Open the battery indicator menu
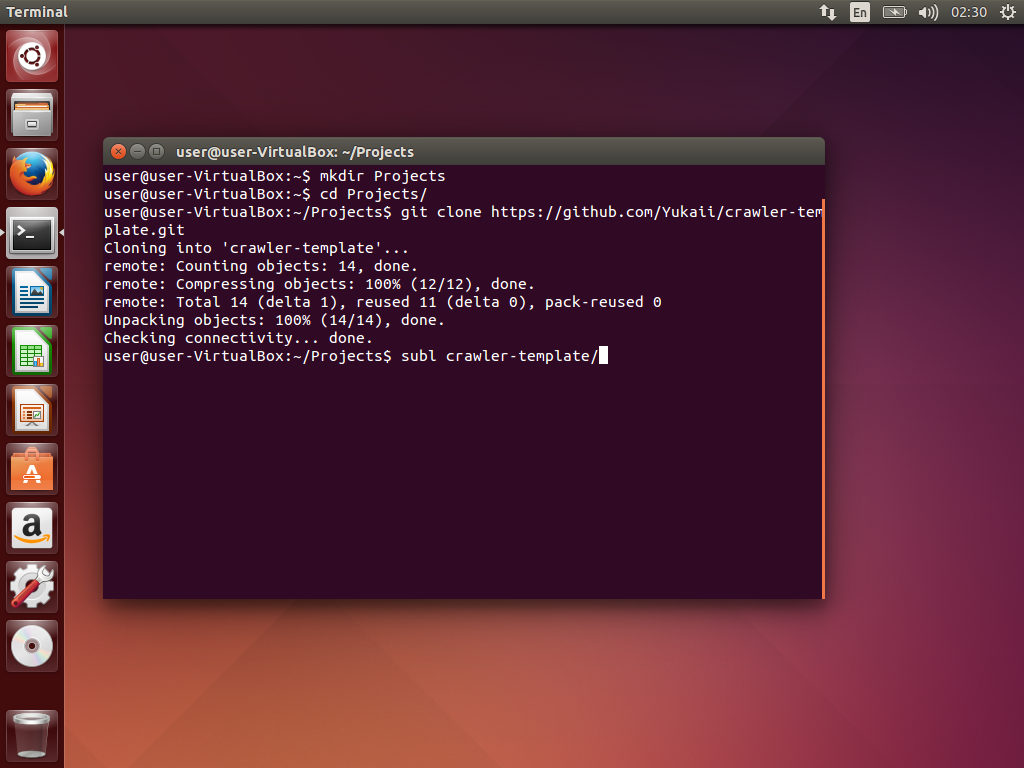 coord(895,12)
